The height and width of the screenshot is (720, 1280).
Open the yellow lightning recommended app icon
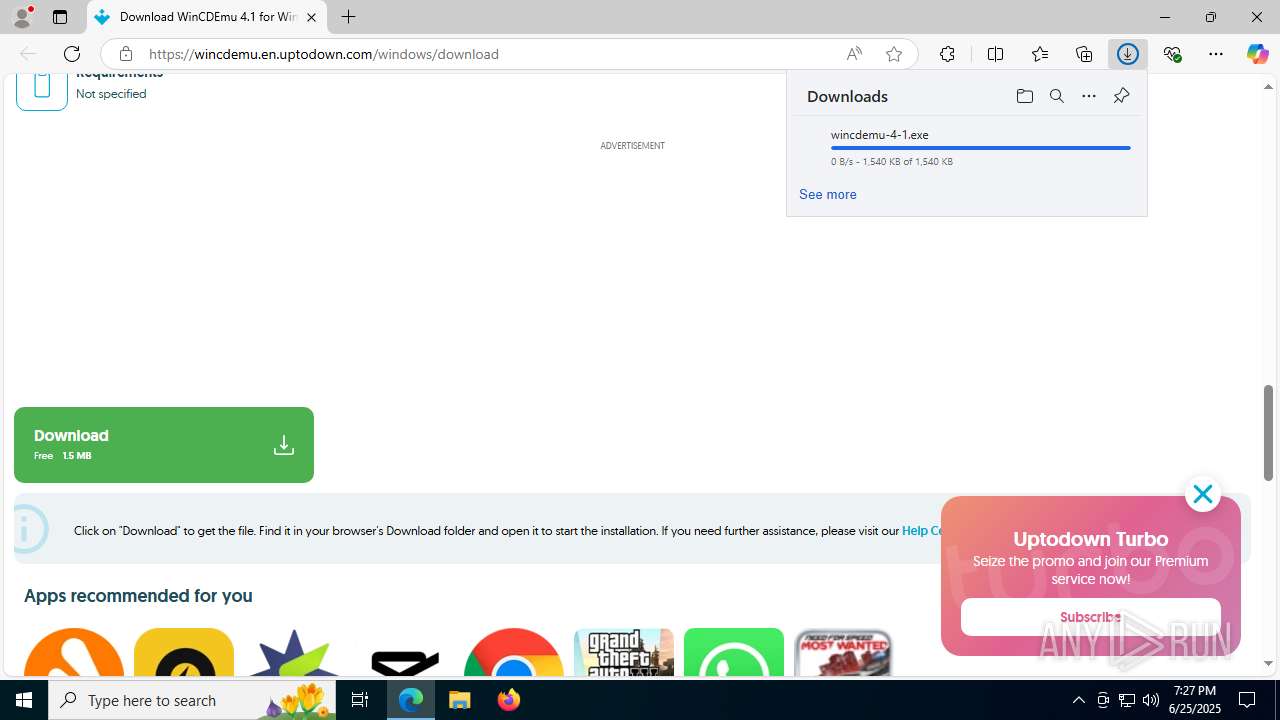pos(184,652)
